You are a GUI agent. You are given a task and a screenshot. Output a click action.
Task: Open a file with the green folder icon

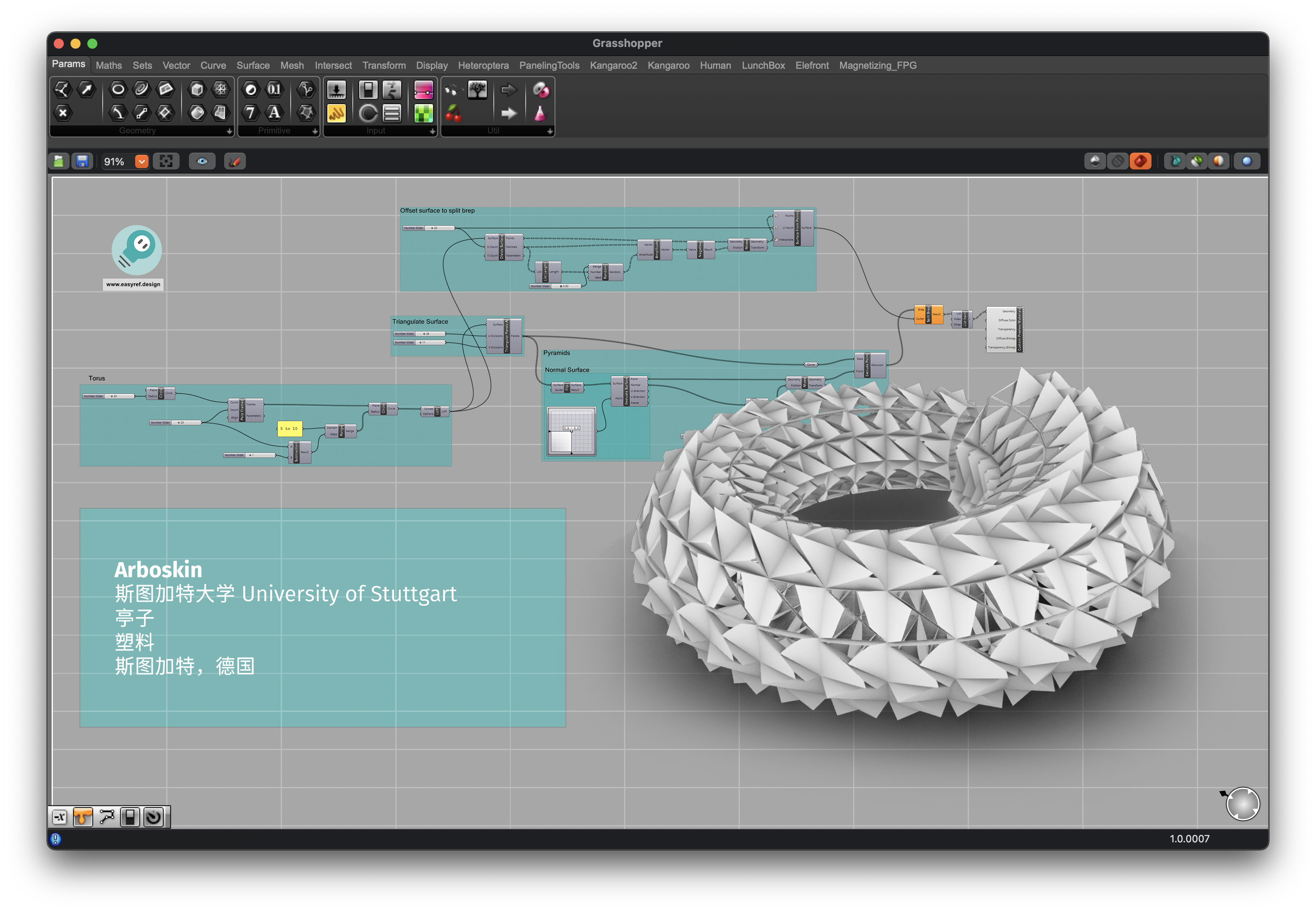click(x=59, y=162)
